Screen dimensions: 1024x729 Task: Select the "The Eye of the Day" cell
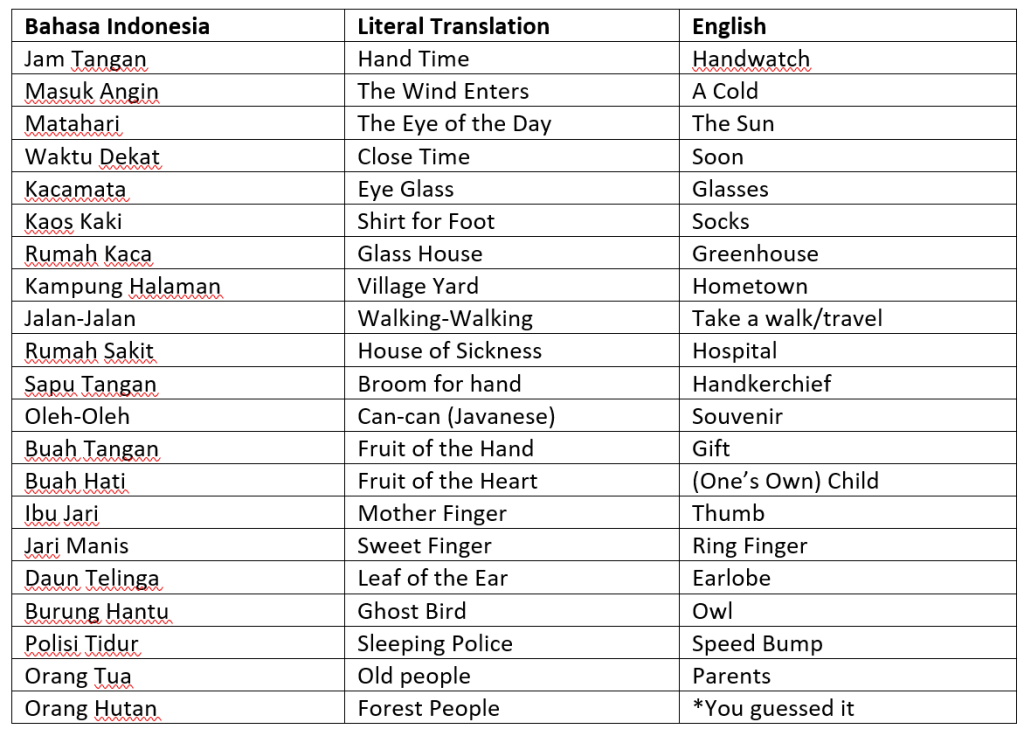(x=454, y=124)
